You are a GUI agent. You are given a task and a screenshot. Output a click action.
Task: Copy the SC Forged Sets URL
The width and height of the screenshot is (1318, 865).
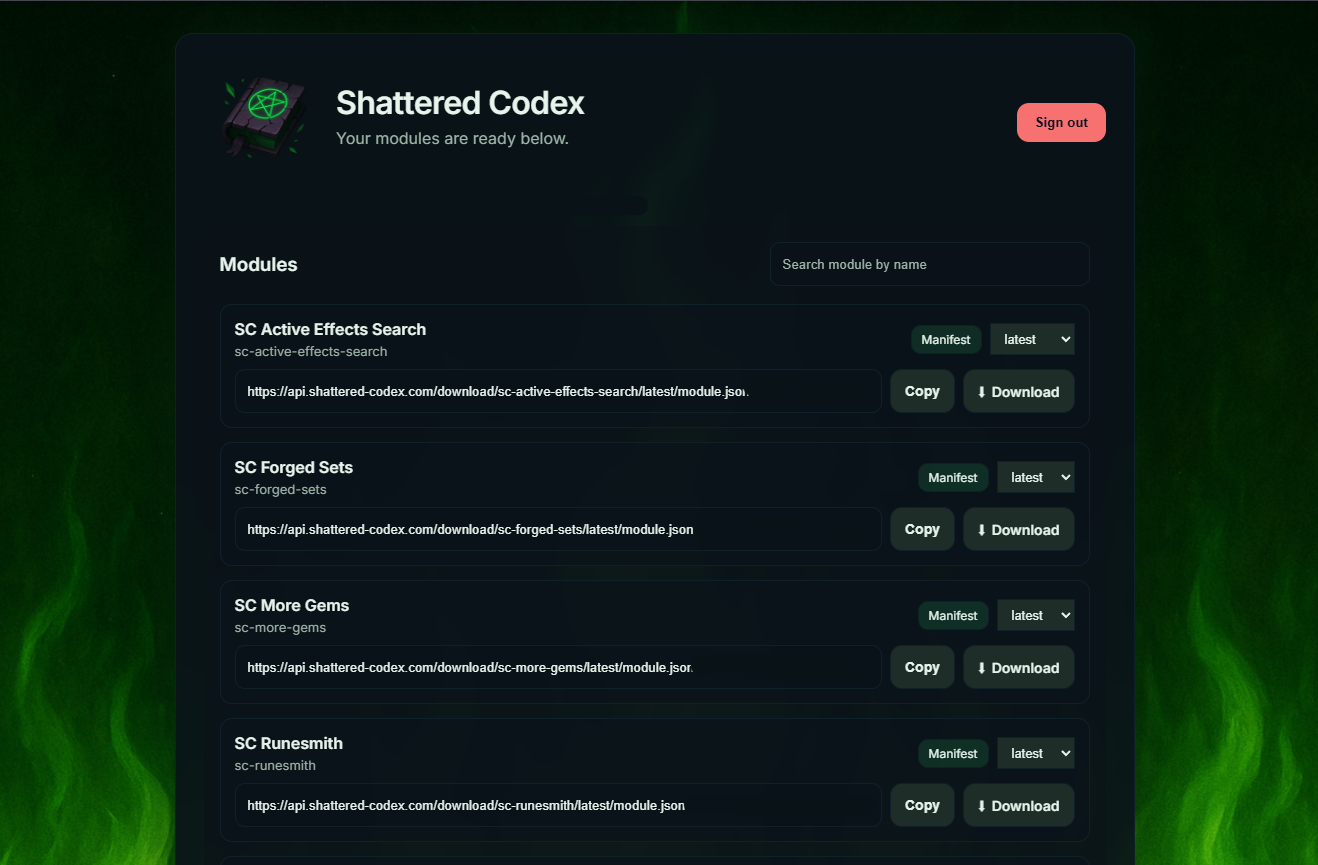[922, 529]
